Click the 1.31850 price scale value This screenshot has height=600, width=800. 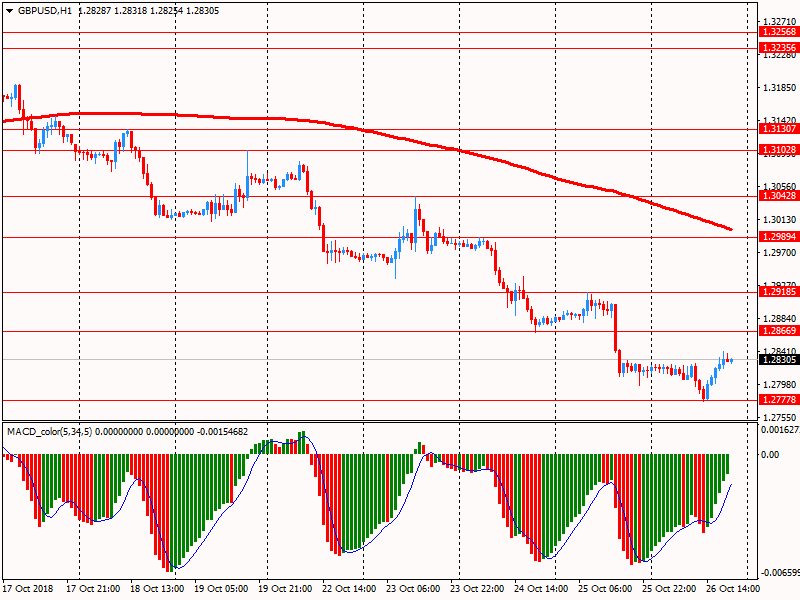pos(780,88)
